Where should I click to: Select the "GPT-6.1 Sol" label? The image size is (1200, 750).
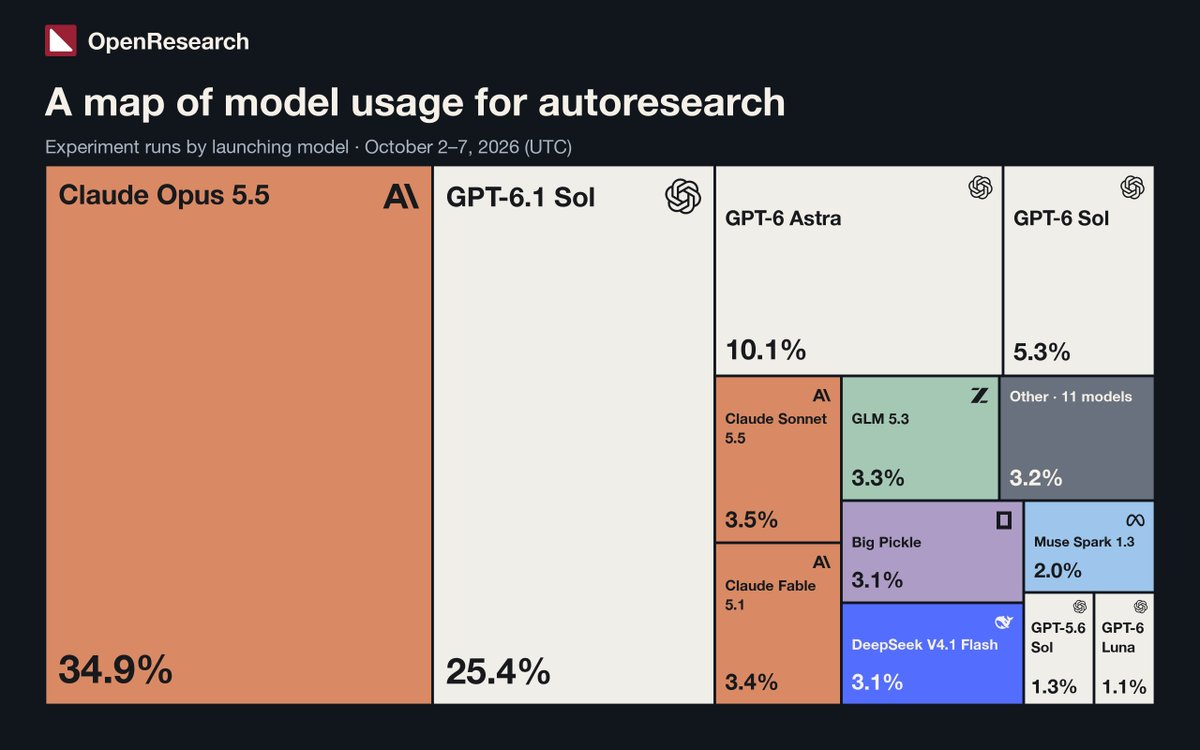coord(520,197)
